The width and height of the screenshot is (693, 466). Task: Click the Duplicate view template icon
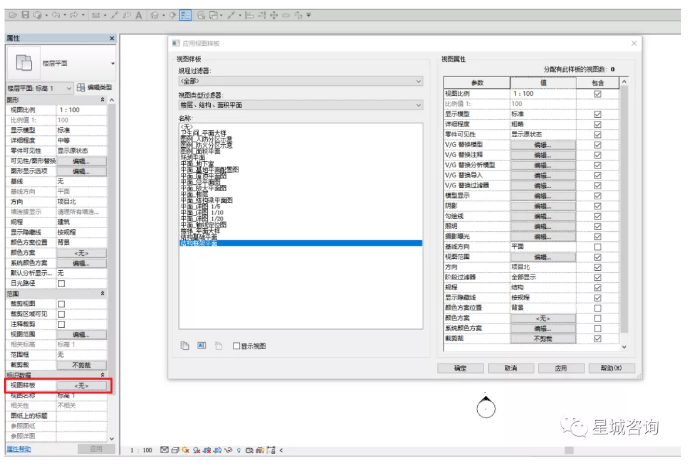tap(184, 345)
